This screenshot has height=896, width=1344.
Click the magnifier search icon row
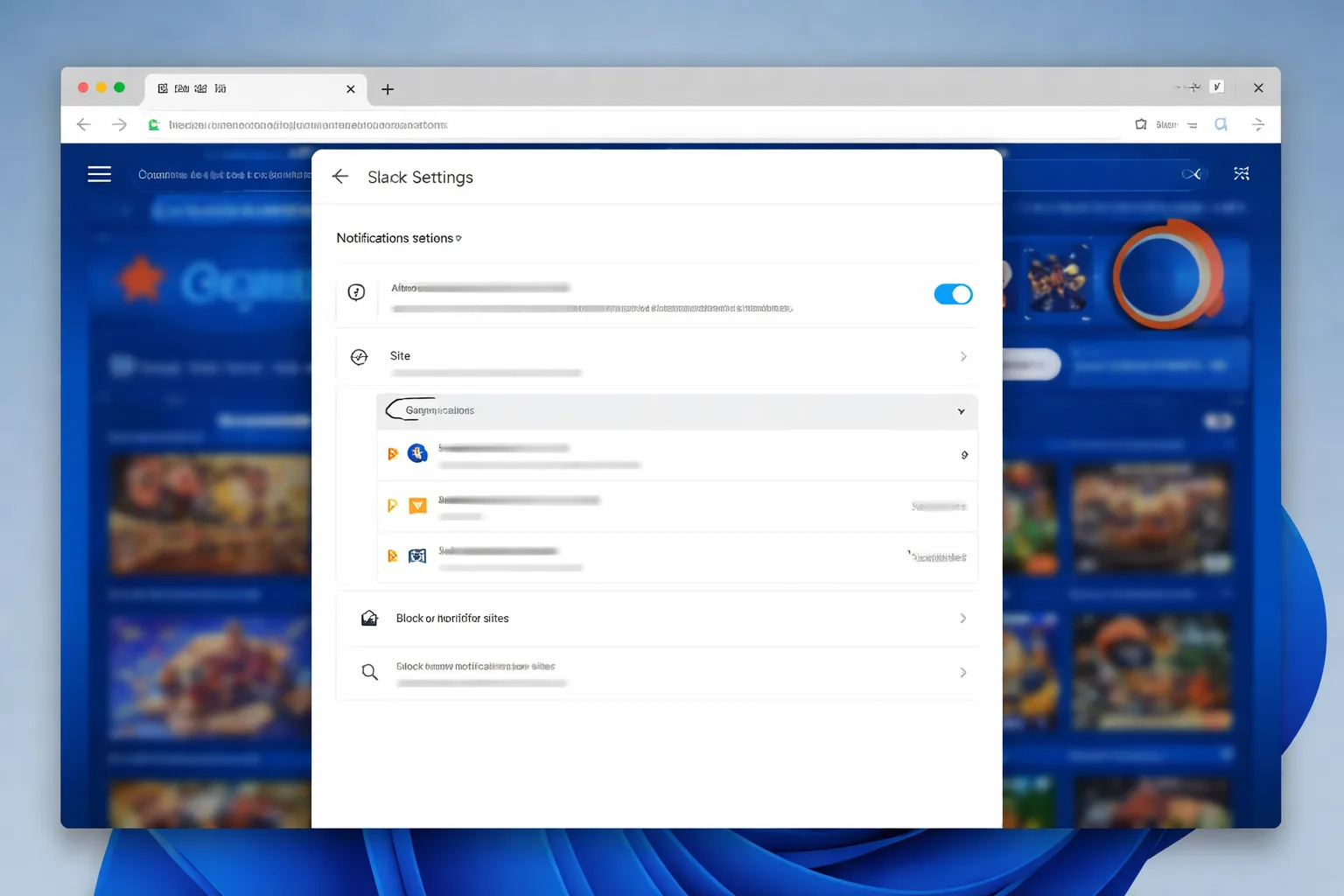tap(657, 673)
